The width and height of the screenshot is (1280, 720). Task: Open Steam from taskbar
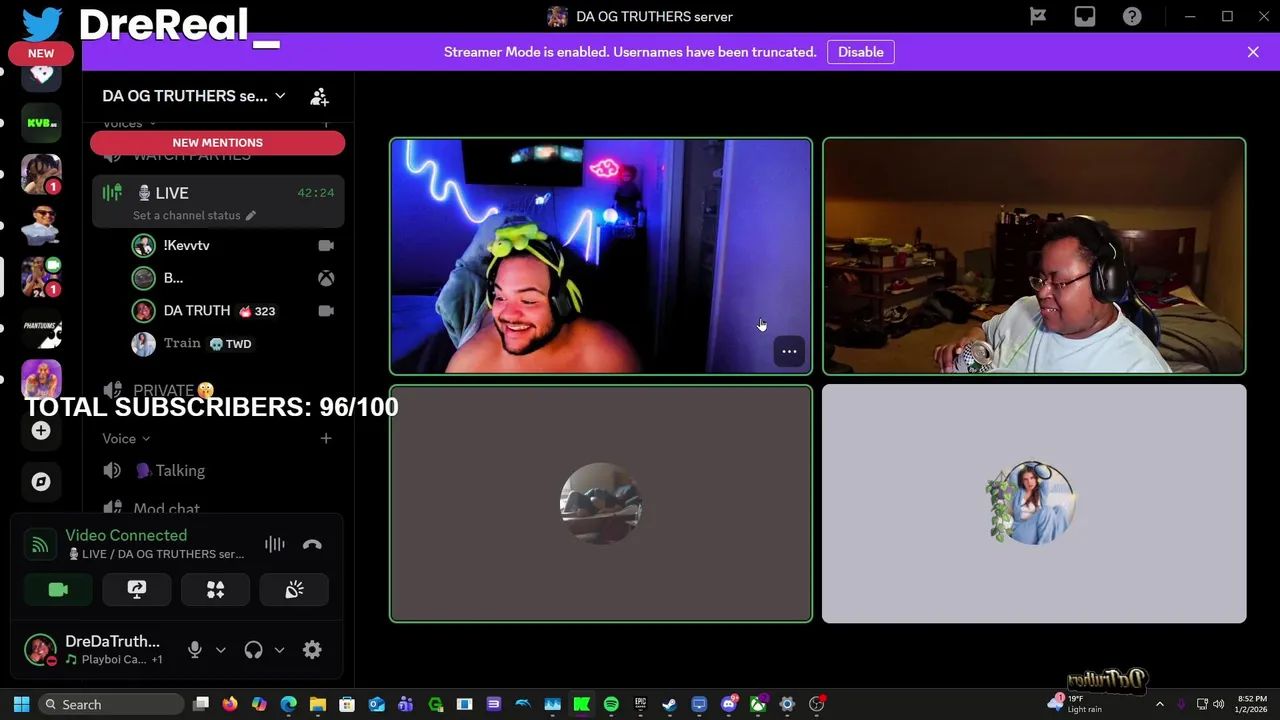pyautogui.click(x=669, y=704)
